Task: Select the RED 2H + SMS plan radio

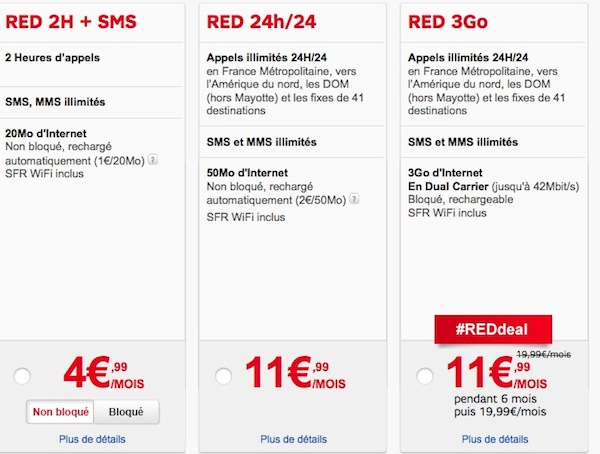Action: (22, 376)
